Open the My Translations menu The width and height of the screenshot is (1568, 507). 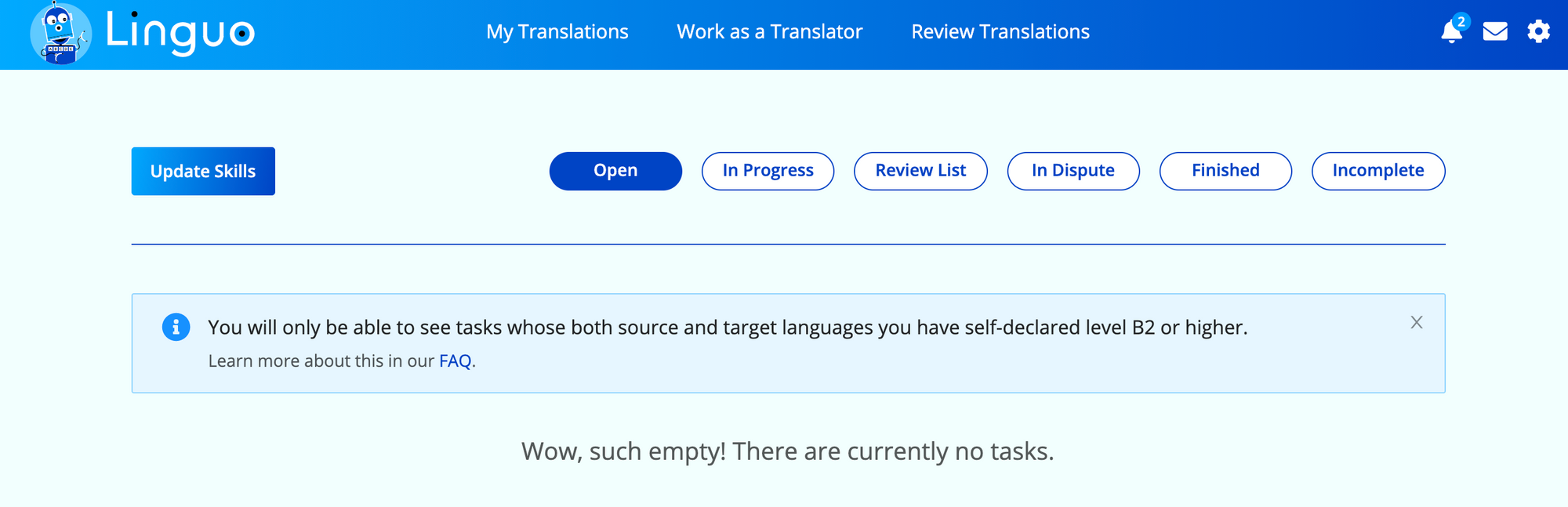(557, 31)
